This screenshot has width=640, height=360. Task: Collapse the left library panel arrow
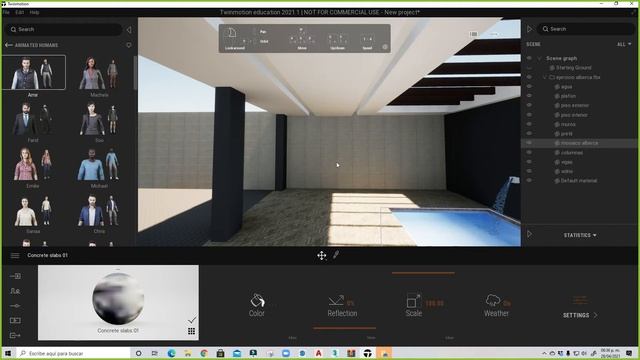[129, 29]
